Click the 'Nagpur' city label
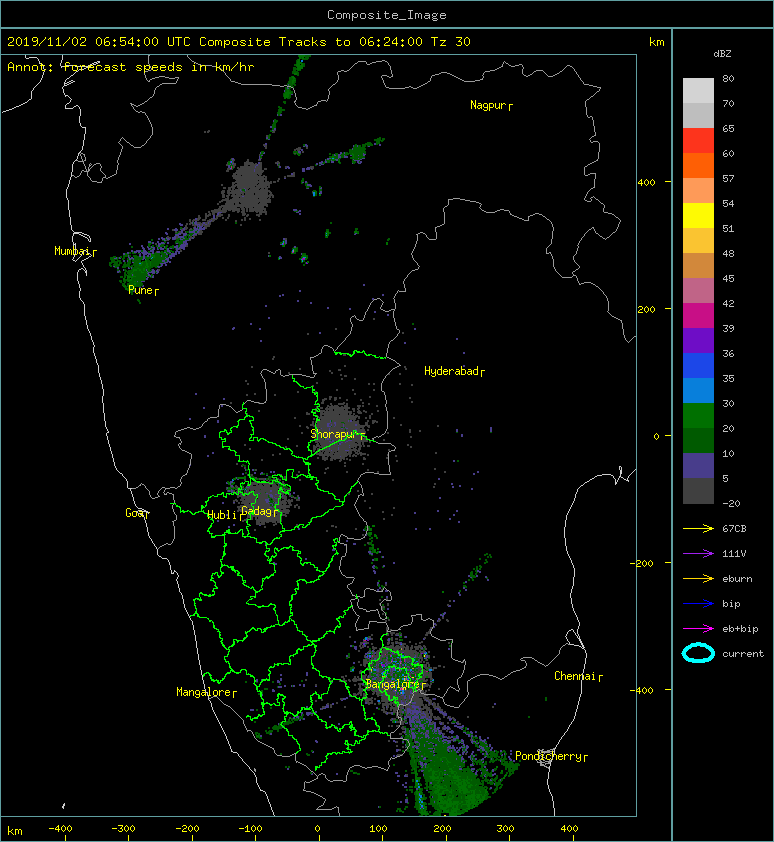 490,105
